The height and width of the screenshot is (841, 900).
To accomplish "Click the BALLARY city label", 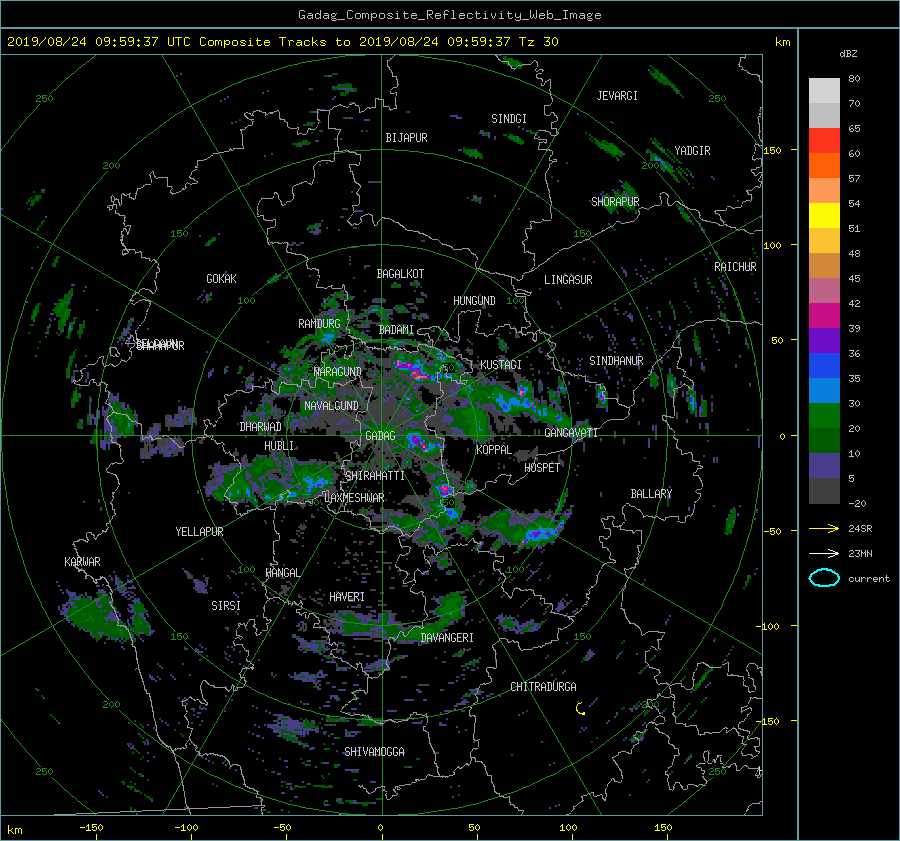I will click(651, 494).
